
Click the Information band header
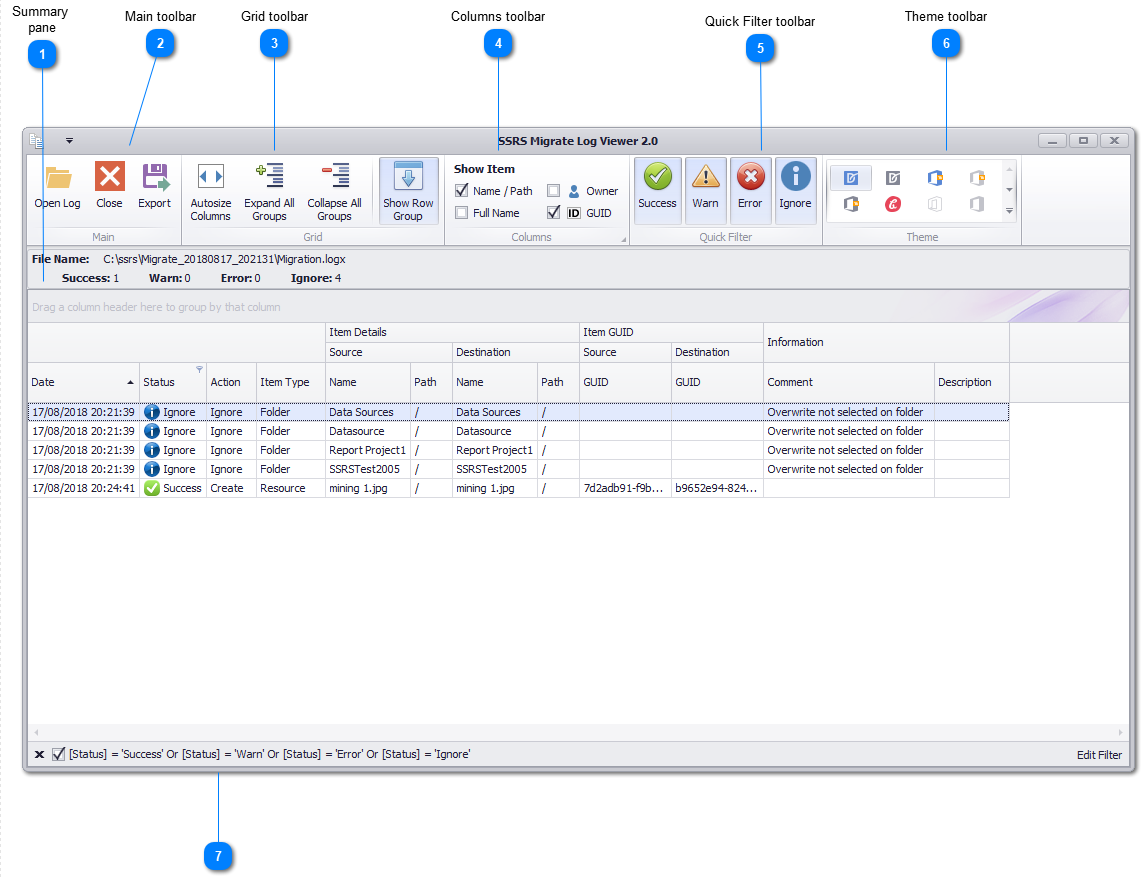[x=886, y=342]
